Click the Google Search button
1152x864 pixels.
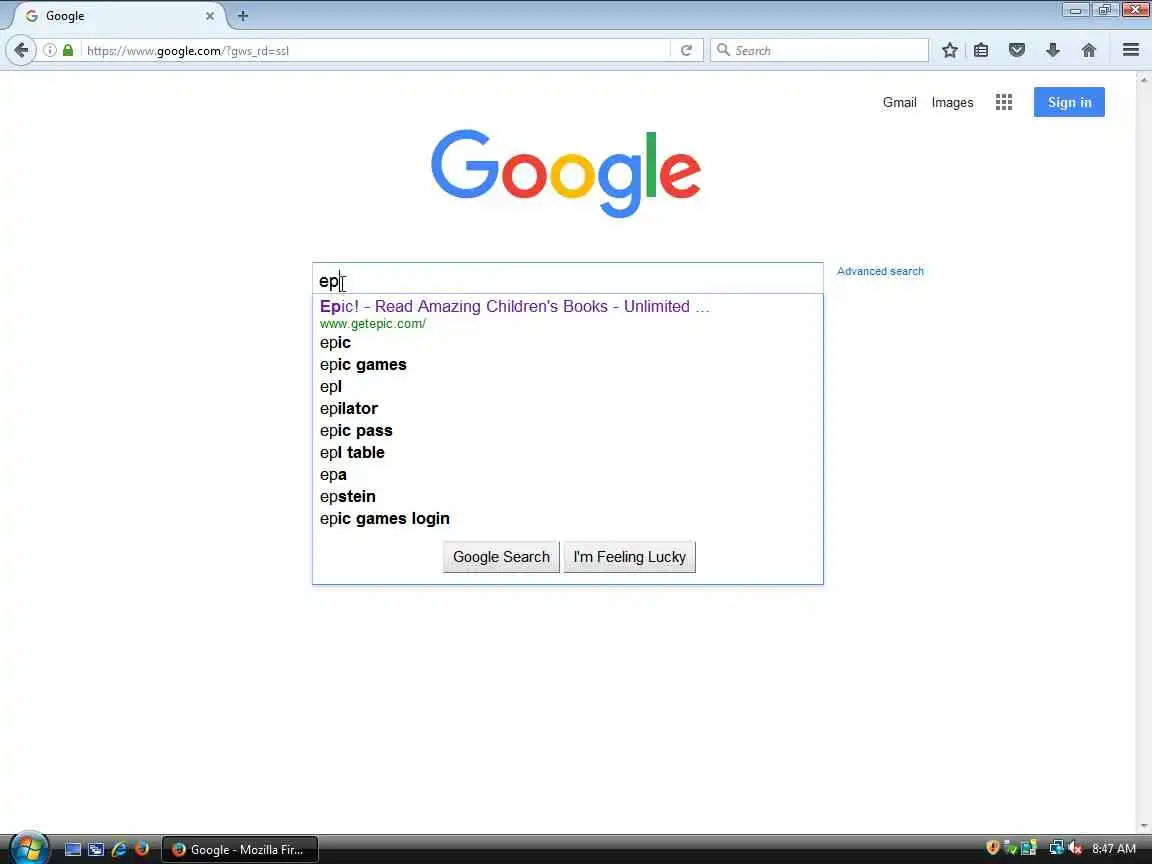pos(501,557)
